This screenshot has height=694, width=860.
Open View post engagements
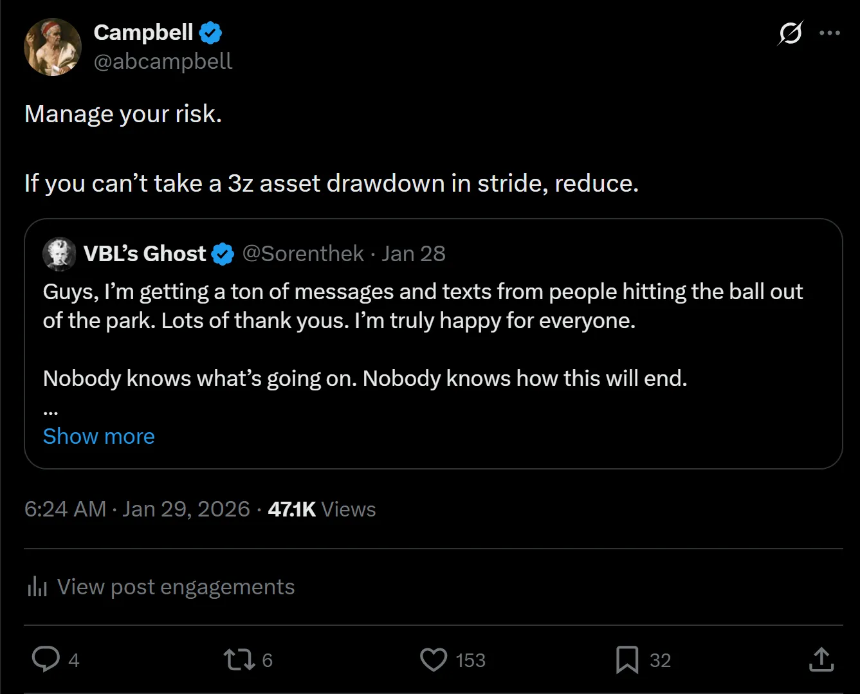coord(175,587)
